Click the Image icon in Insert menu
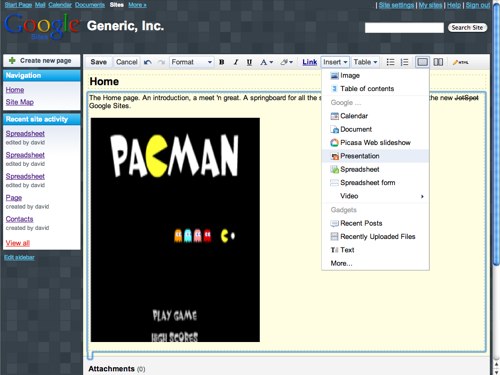 pos(334,76)
